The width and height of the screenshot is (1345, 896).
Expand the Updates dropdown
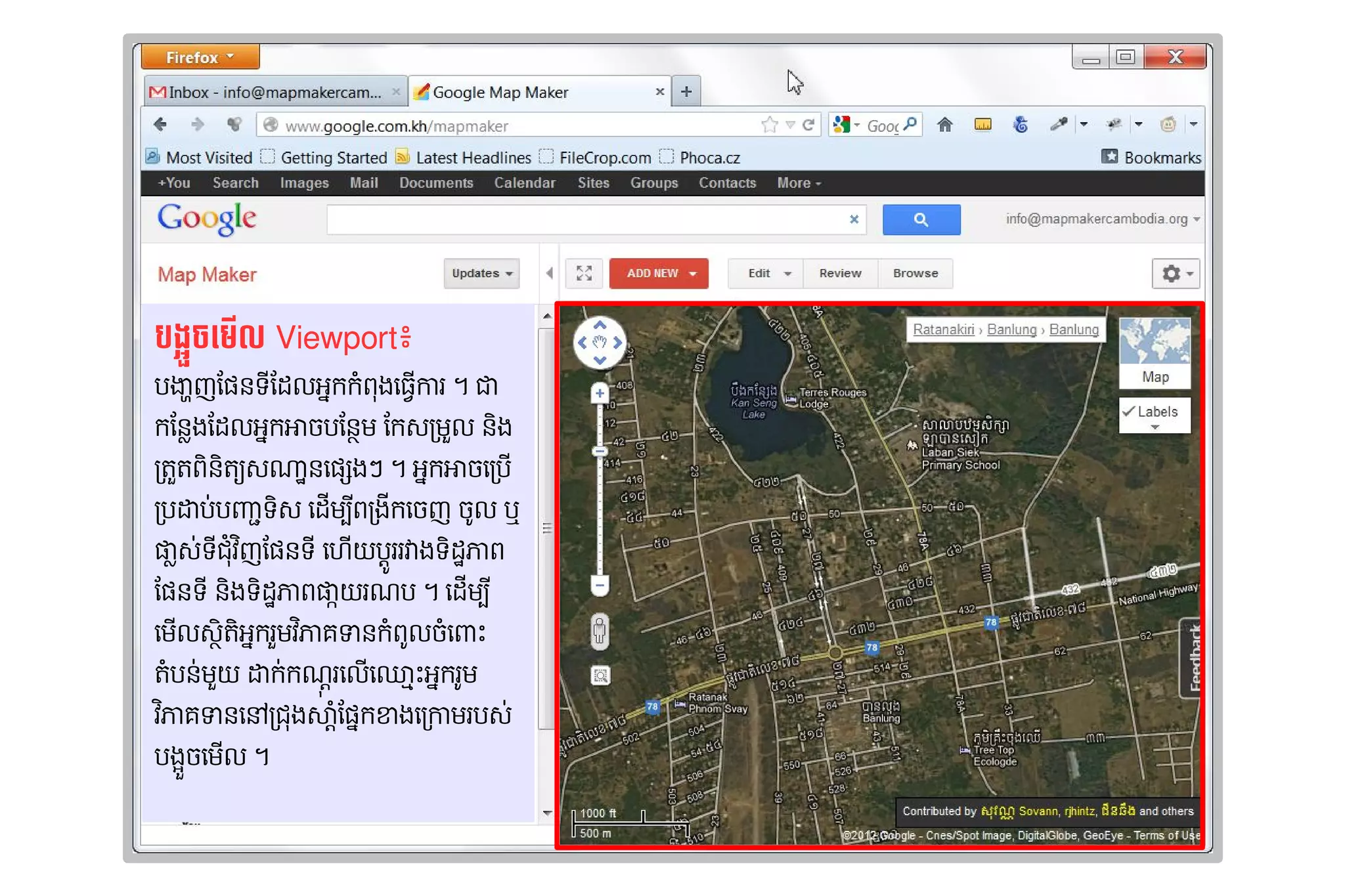point(481,273)
